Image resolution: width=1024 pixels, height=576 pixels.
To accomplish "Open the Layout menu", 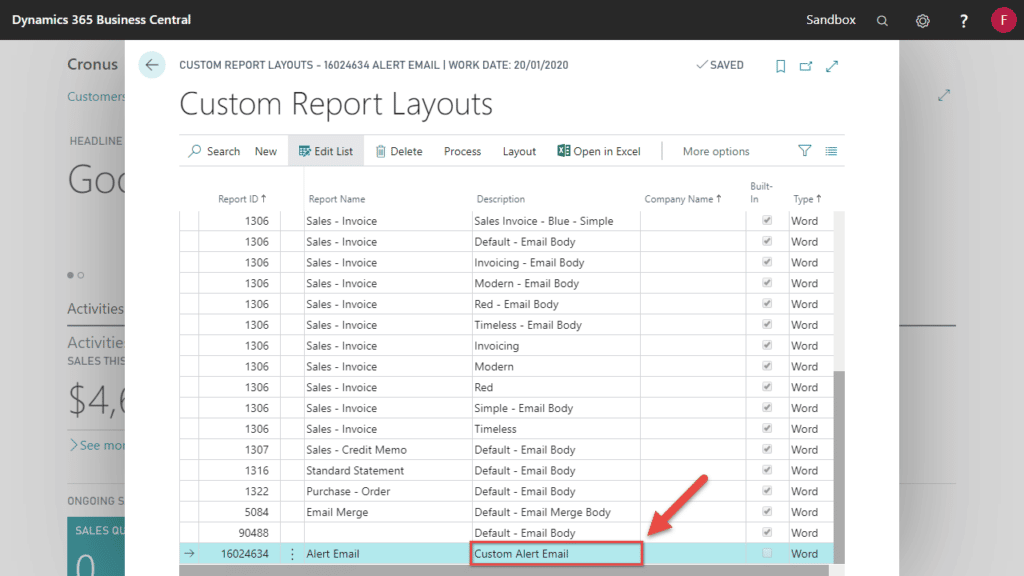I will tap(519, 151).
